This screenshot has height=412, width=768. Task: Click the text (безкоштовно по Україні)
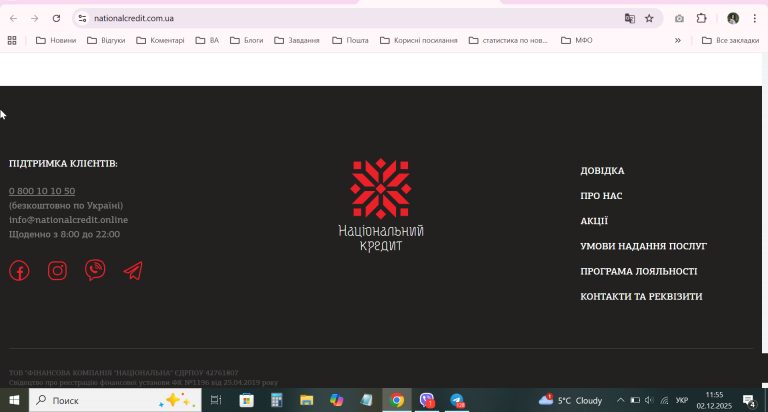[x=66, y=205]
